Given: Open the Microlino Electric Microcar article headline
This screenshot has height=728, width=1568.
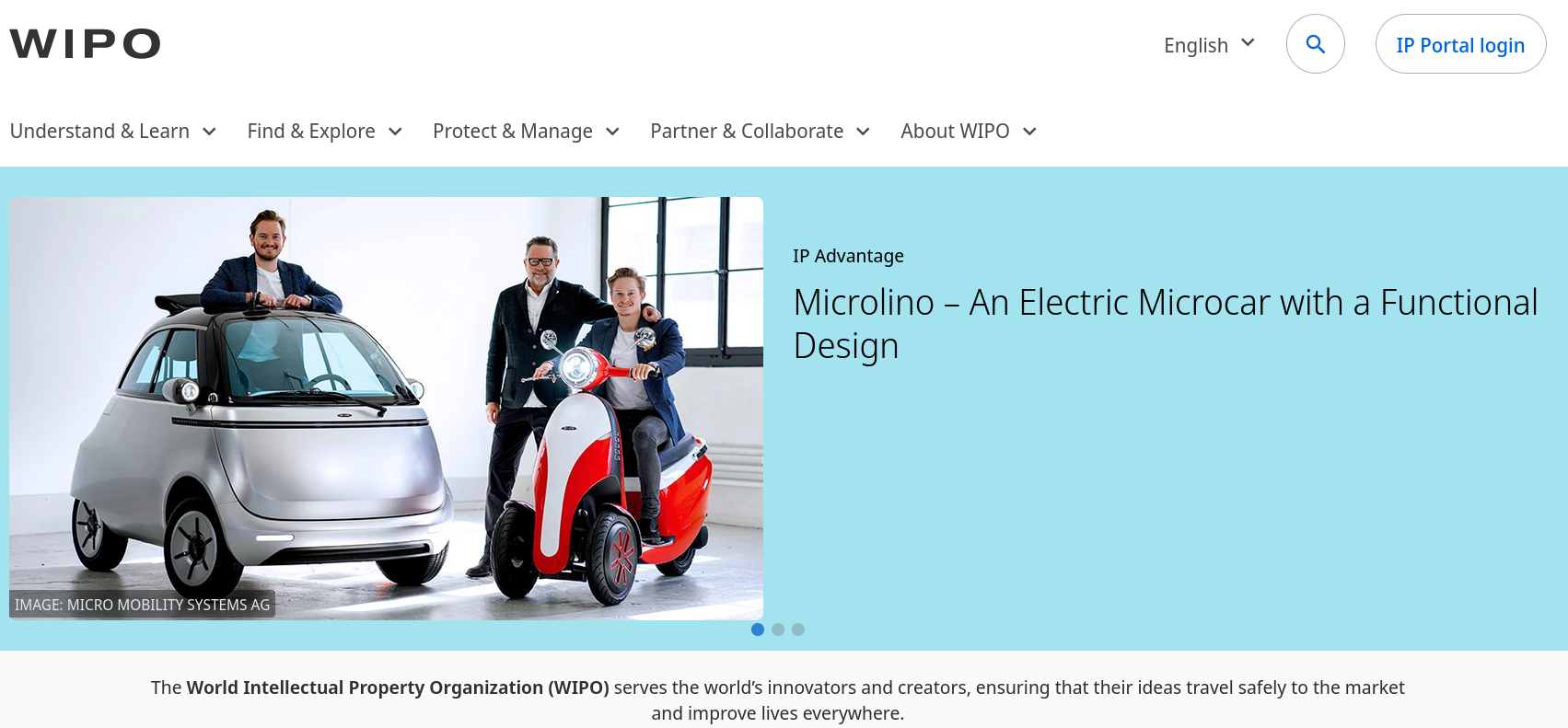Looking at the screenshot, I should tap(1165, 324).
